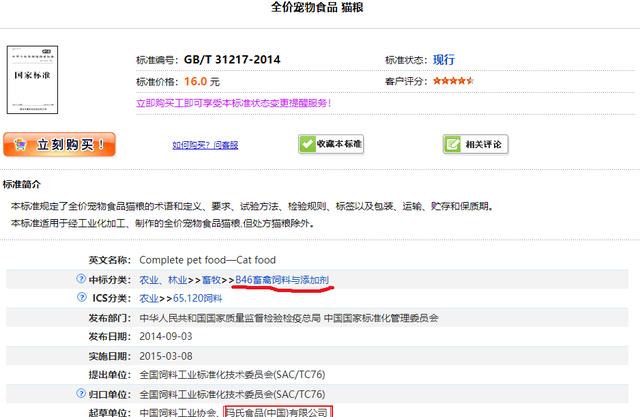Click 中国饲料工业协会 in drafting units
Image resolution: width=640 pixels, height=417 pixels.
click(x=178, y=413)
